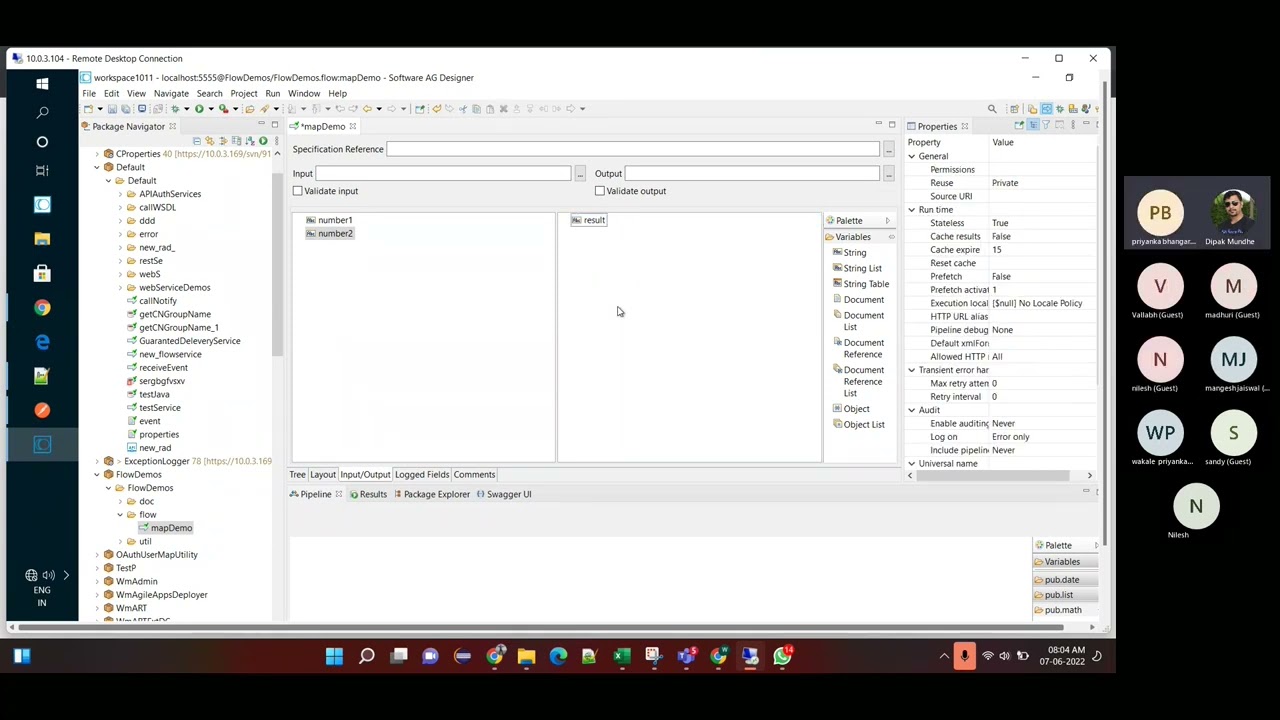Image resolution: width=1280 pixels, height=720 pixels.
Task: Click browse button next to Specification Reference
Action: point(888,149)
